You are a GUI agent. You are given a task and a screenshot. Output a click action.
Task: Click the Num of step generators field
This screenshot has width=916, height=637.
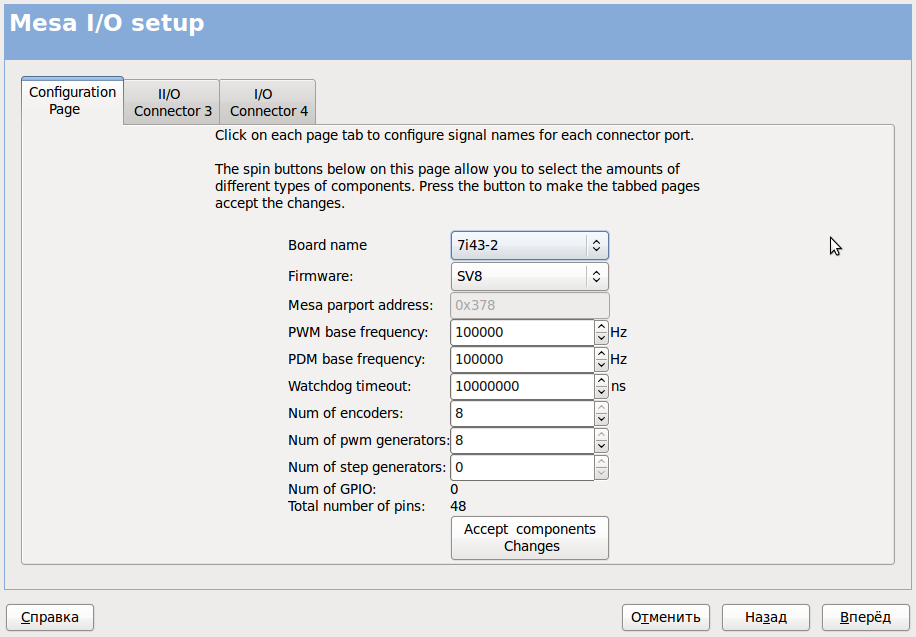(x=522, y=467)
